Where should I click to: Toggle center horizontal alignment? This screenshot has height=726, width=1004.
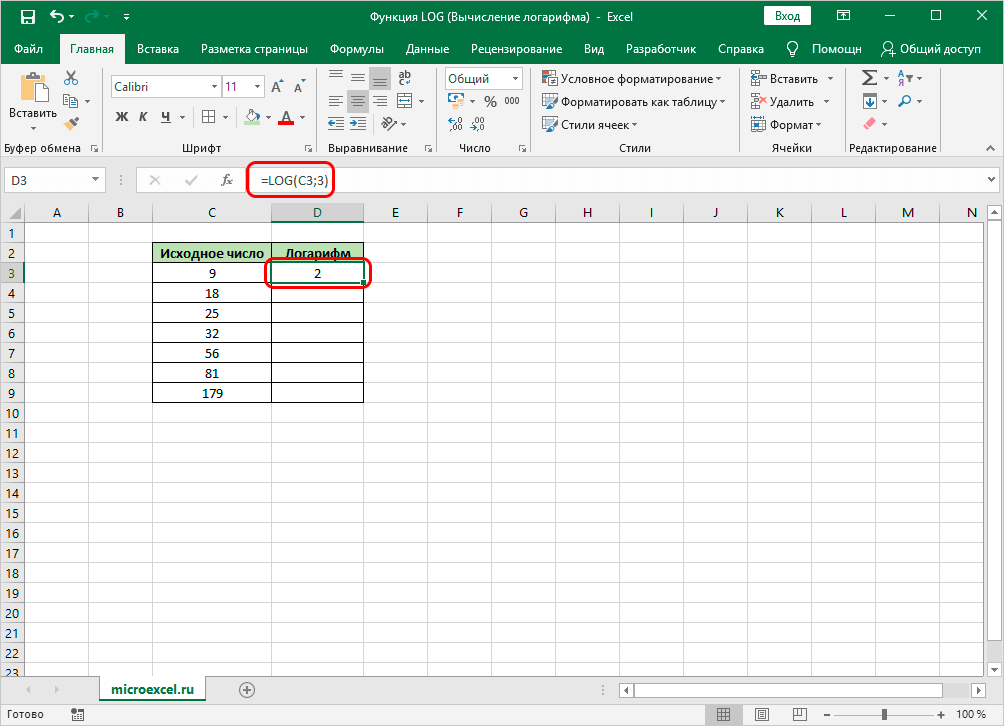click(x=357, y=100)
